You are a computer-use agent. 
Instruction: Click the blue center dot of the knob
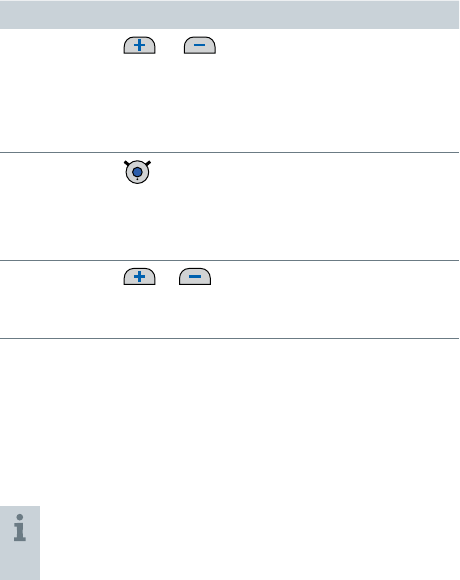click(137, 172)
